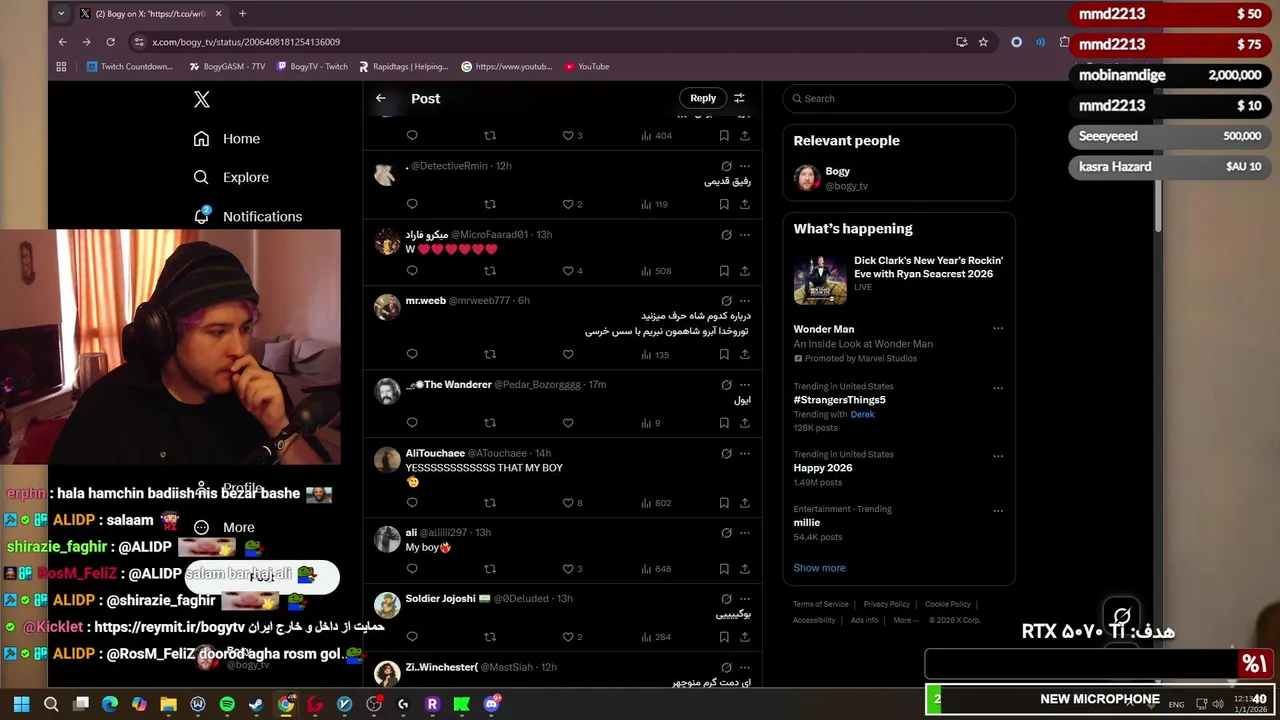
Task: Open more options for Wonder Man trend
Action: pyautogui.click(x=998, y=328)
